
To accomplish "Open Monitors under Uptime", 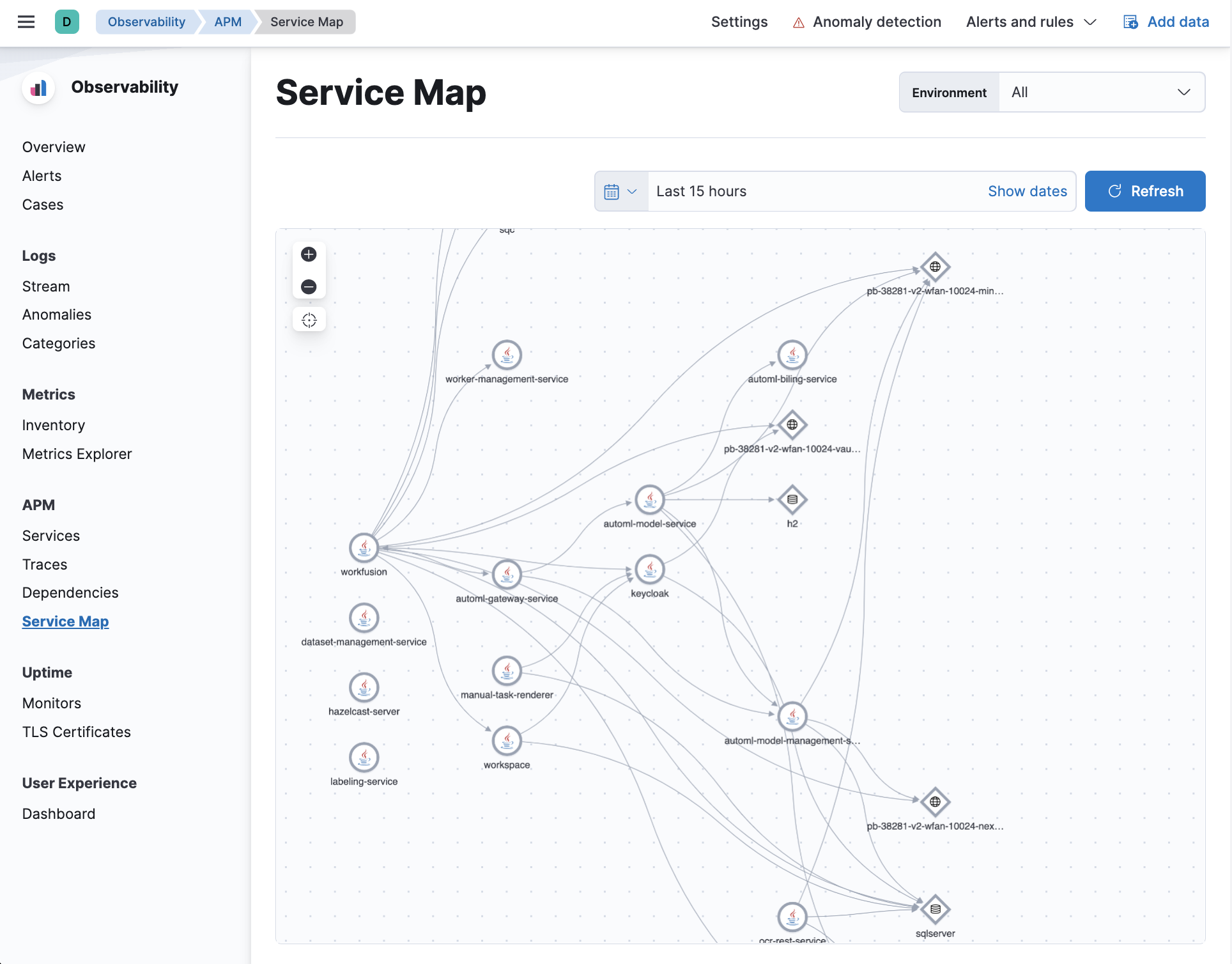I will coord(52,703).
